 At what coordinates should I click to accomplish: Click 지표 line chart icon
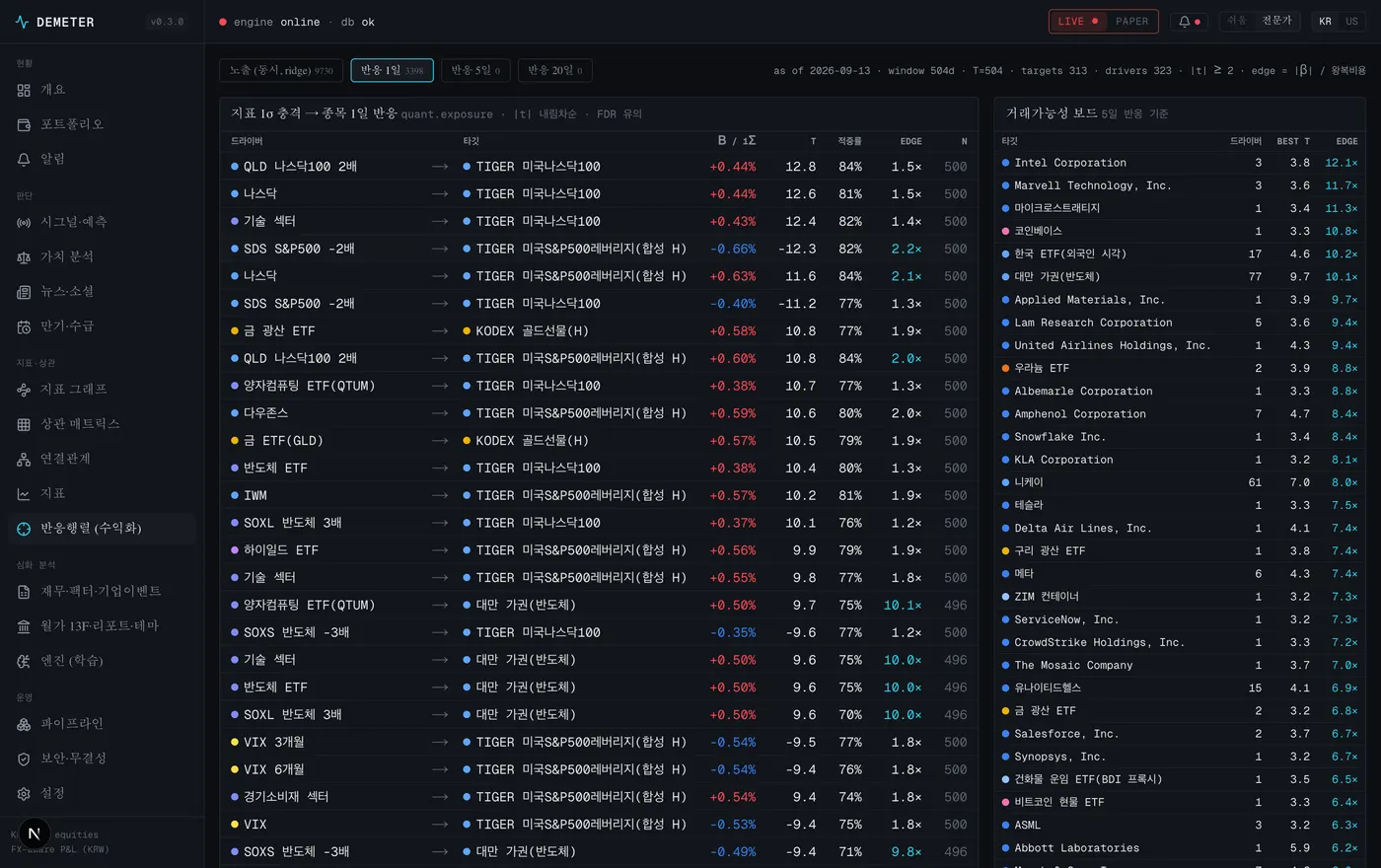[24, 493]
